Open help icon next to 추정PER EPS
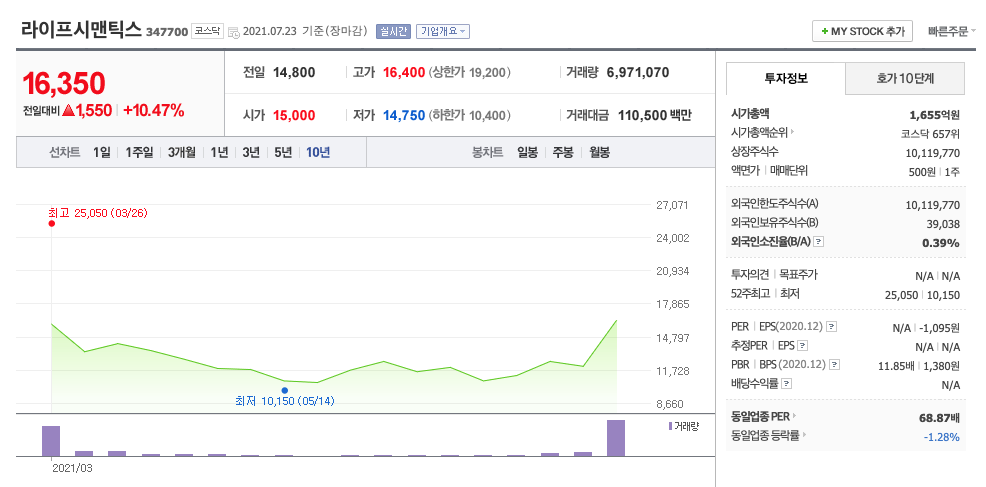 (x=802, y=346)
